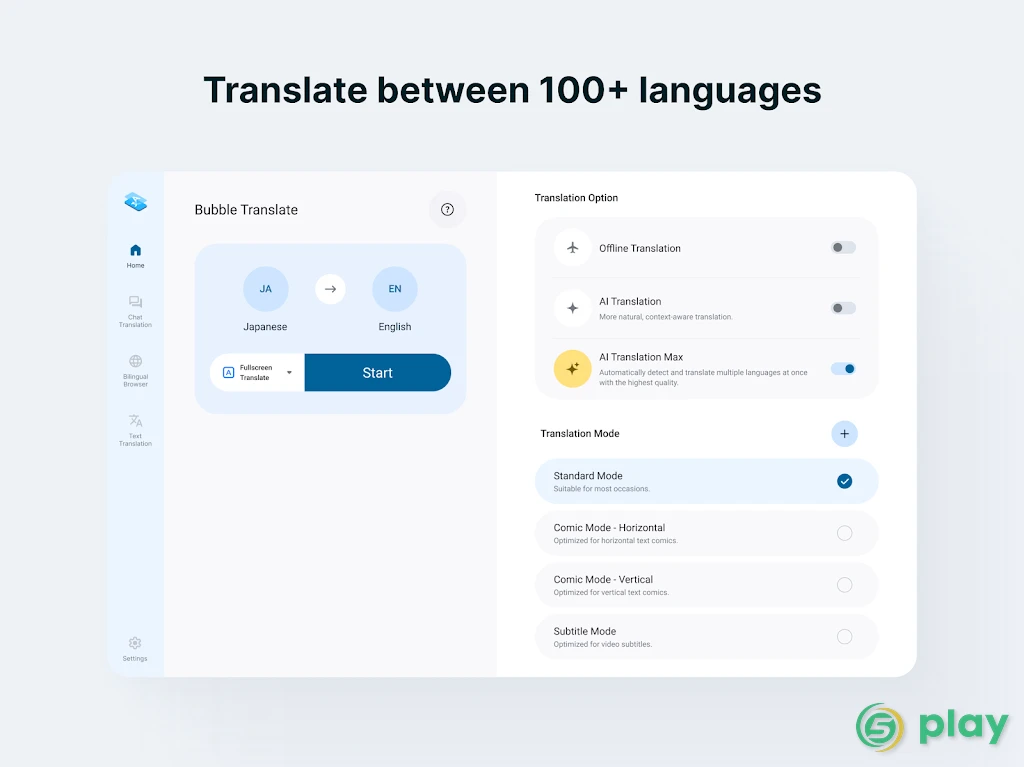Click the Bubble Translate app logo
The height and width of the screenshot is (767, 1024).
pos(136,202)
